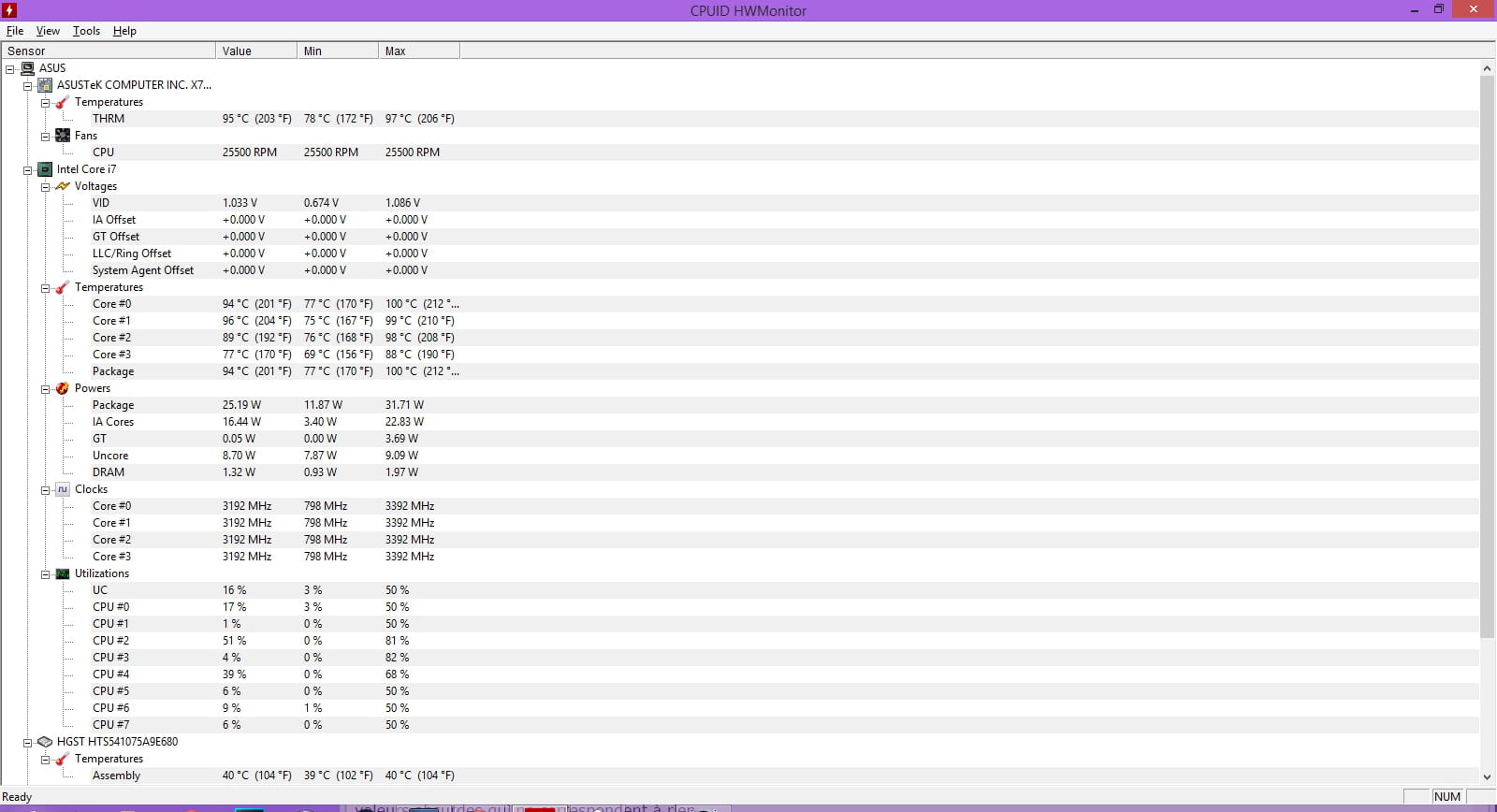The width and height of the screenshot is (1497, 812).
Task: Collapse the ASUSTeK COMPUTER INC. node
Action: (28, 85)
